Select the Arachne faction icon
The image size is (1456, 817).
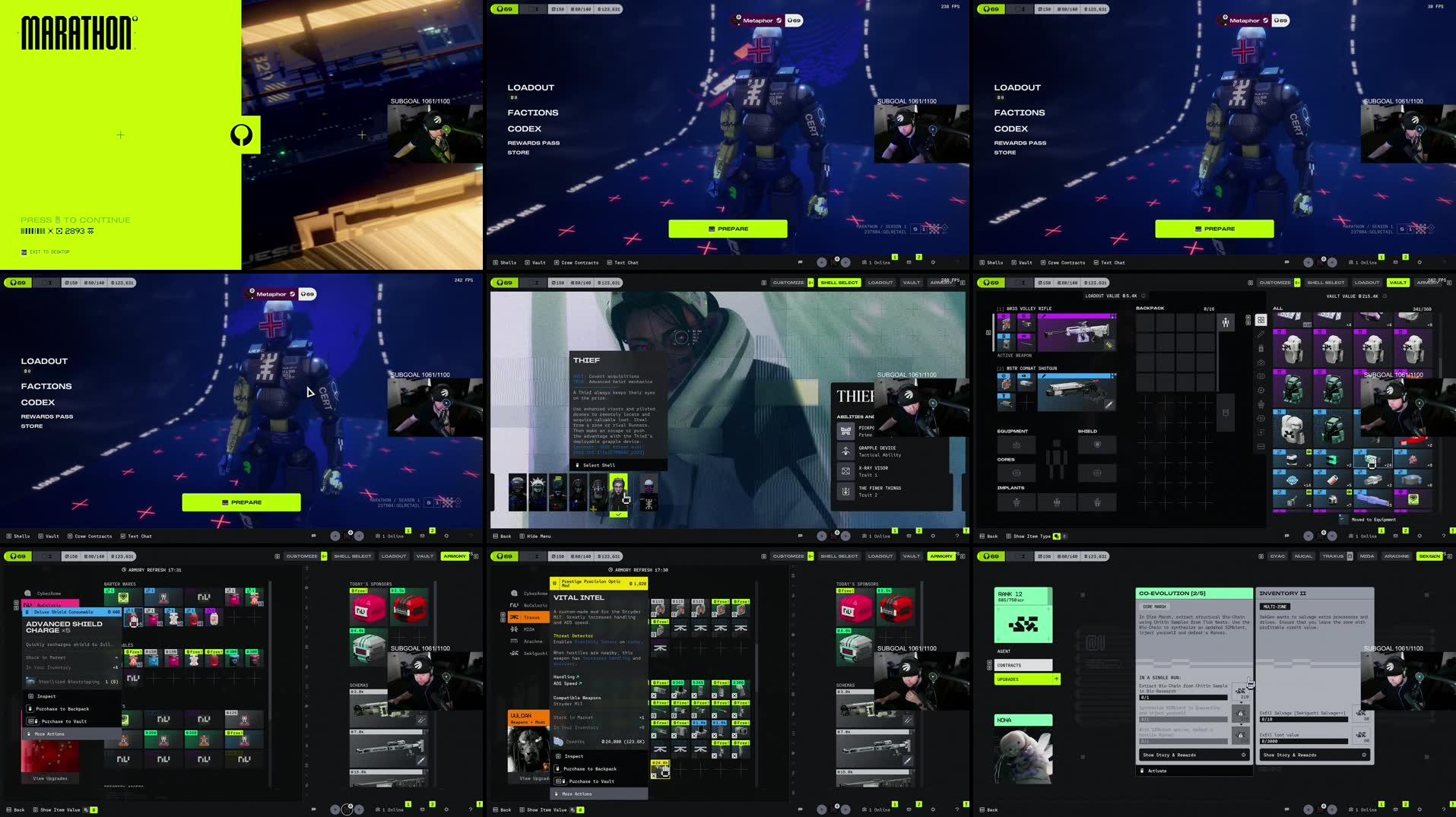point(514,642)
